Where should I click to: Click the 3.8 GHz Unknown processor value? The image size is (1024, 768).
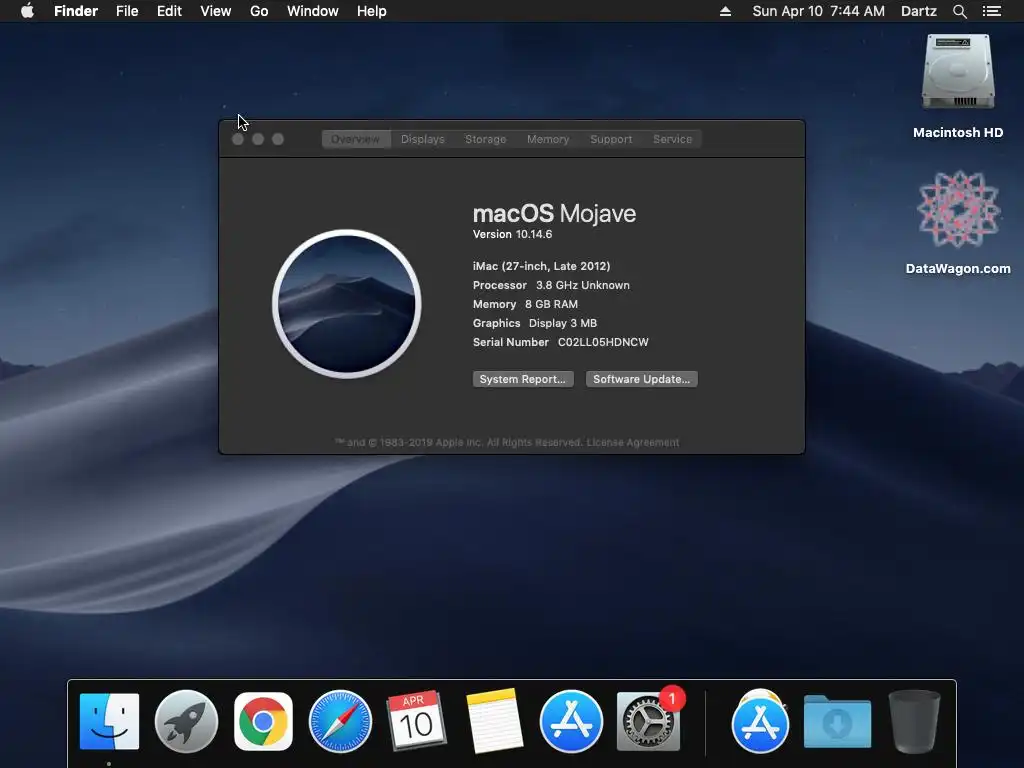[583, 285]
